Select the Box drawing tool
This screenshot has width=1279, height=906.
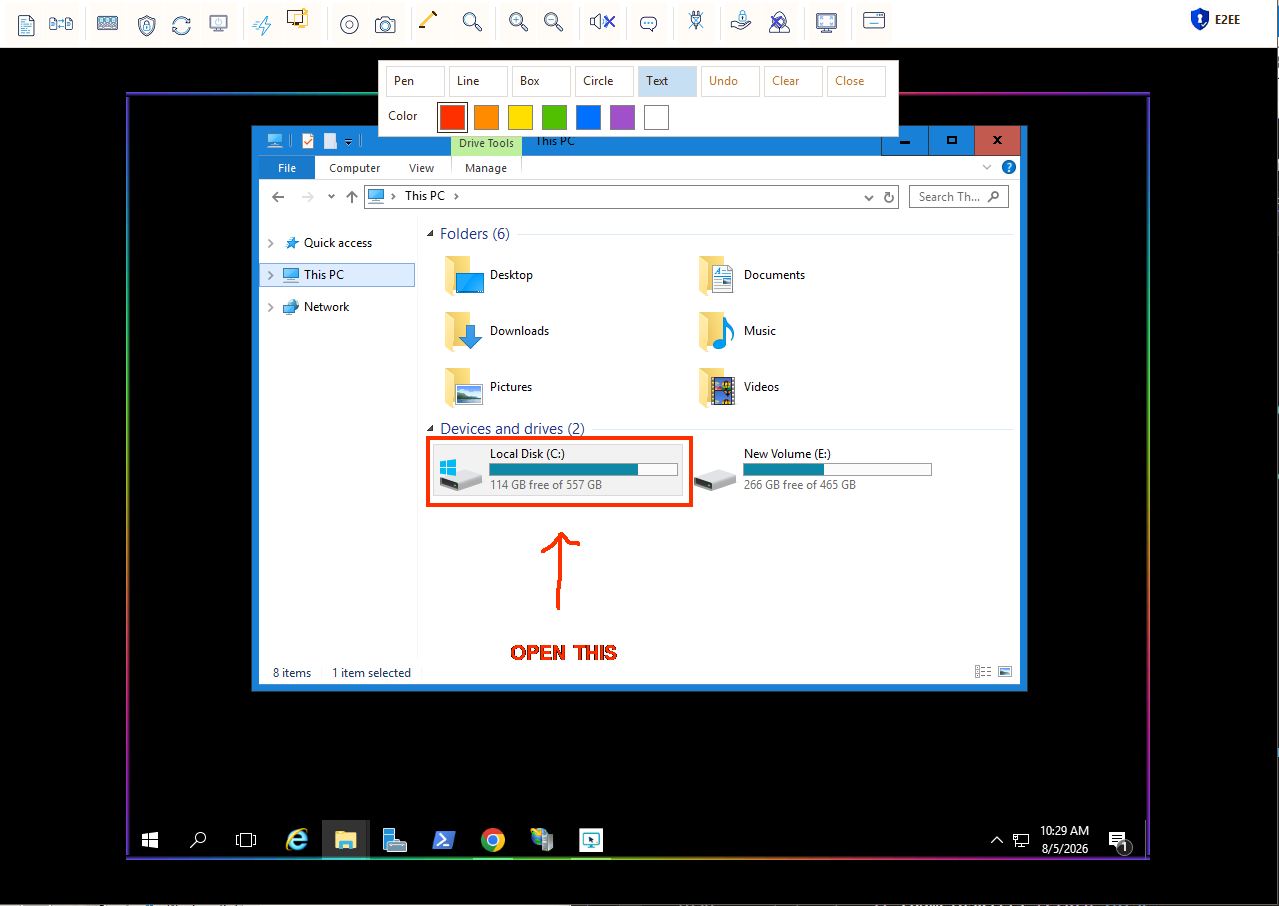(541, 81)
